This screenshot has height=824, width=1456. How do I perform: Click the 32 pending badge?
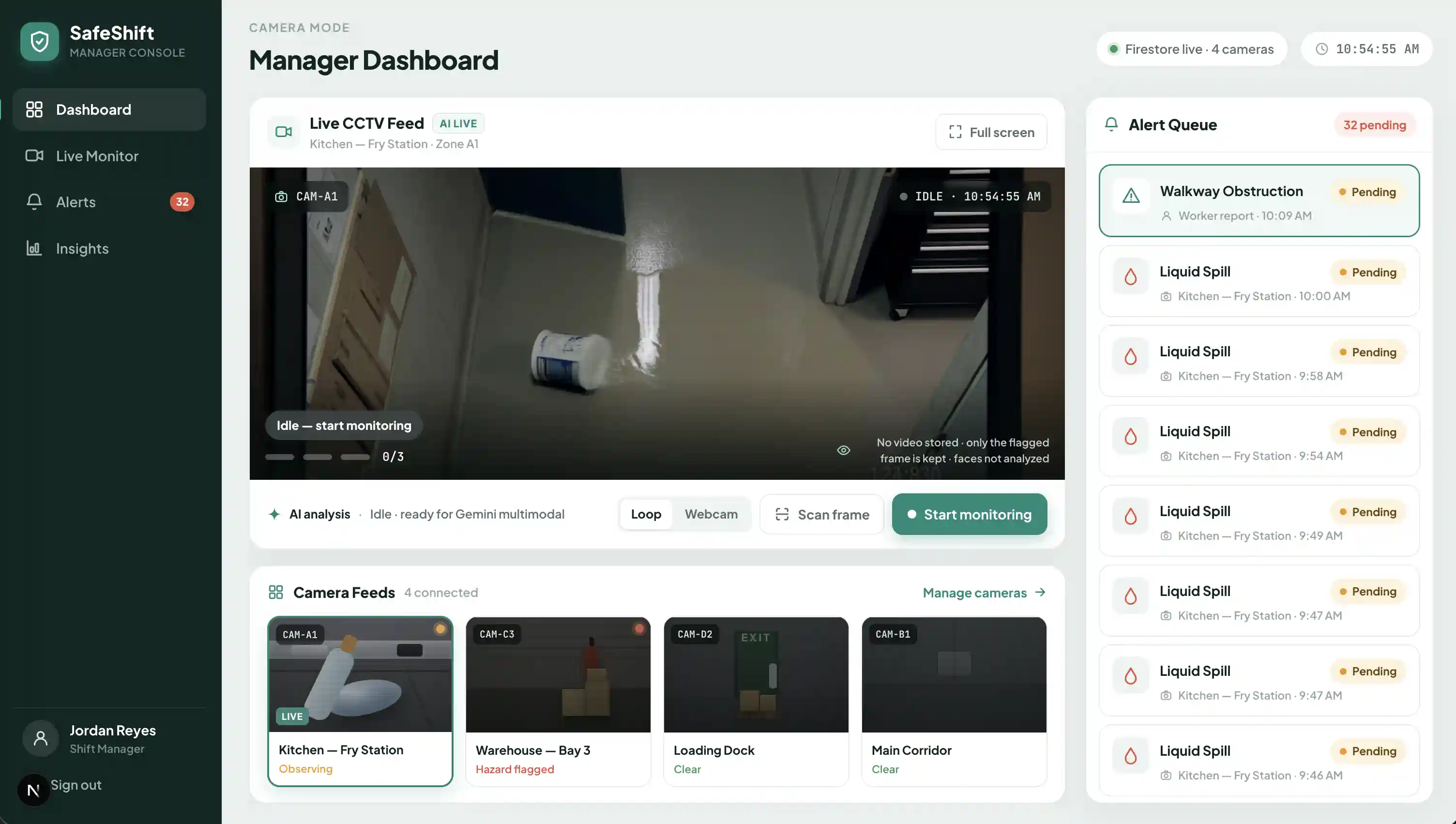tap(1375, 125)
